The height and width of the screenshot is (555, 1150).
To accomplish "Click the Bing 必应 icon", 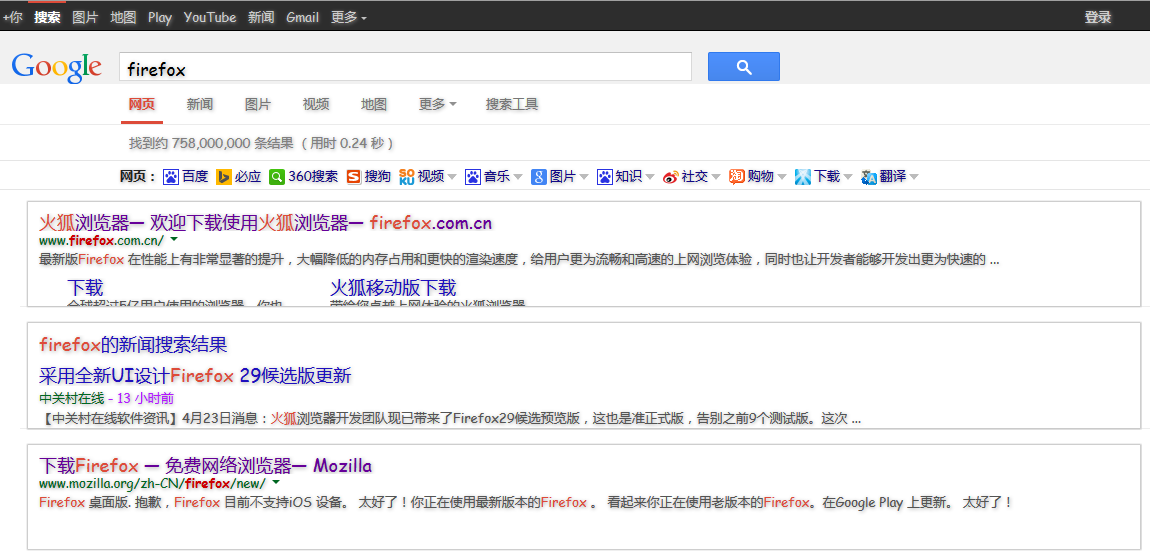I will 224,177.
